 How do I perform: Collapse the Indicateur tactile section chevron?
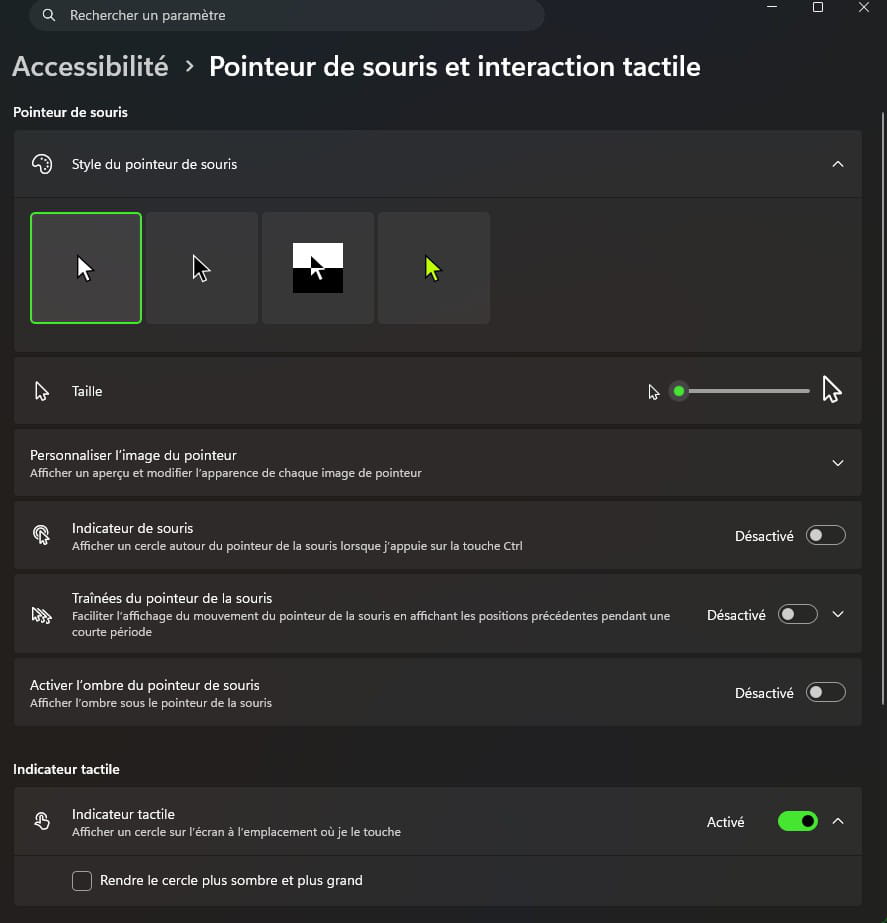pyautogui.click(x=838, y=821)
